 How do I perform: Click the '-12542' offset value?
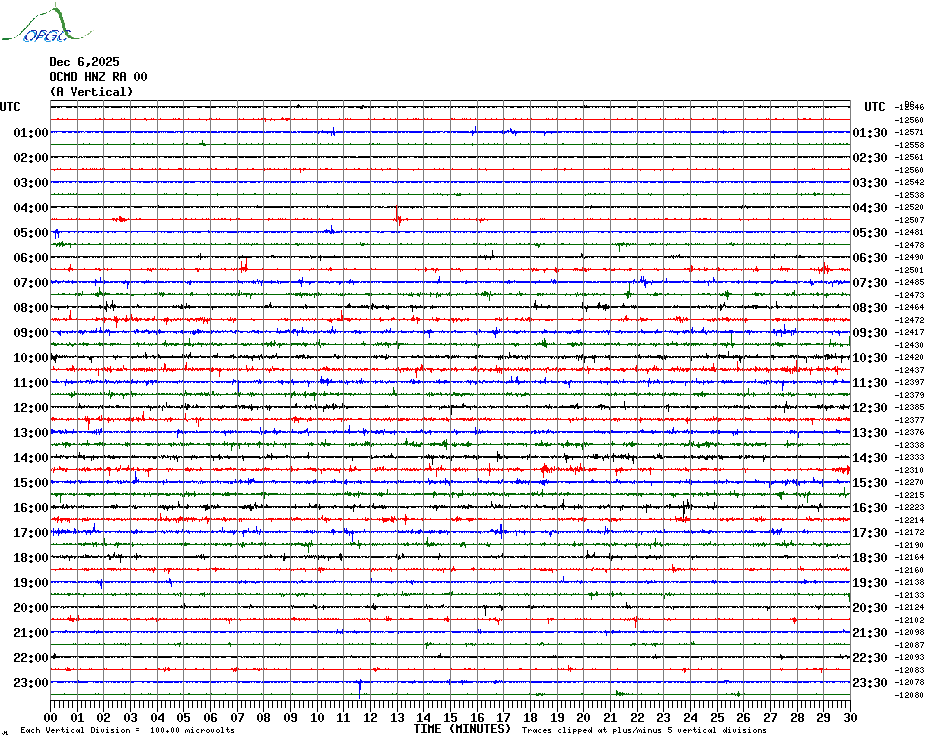pos(909,182)
